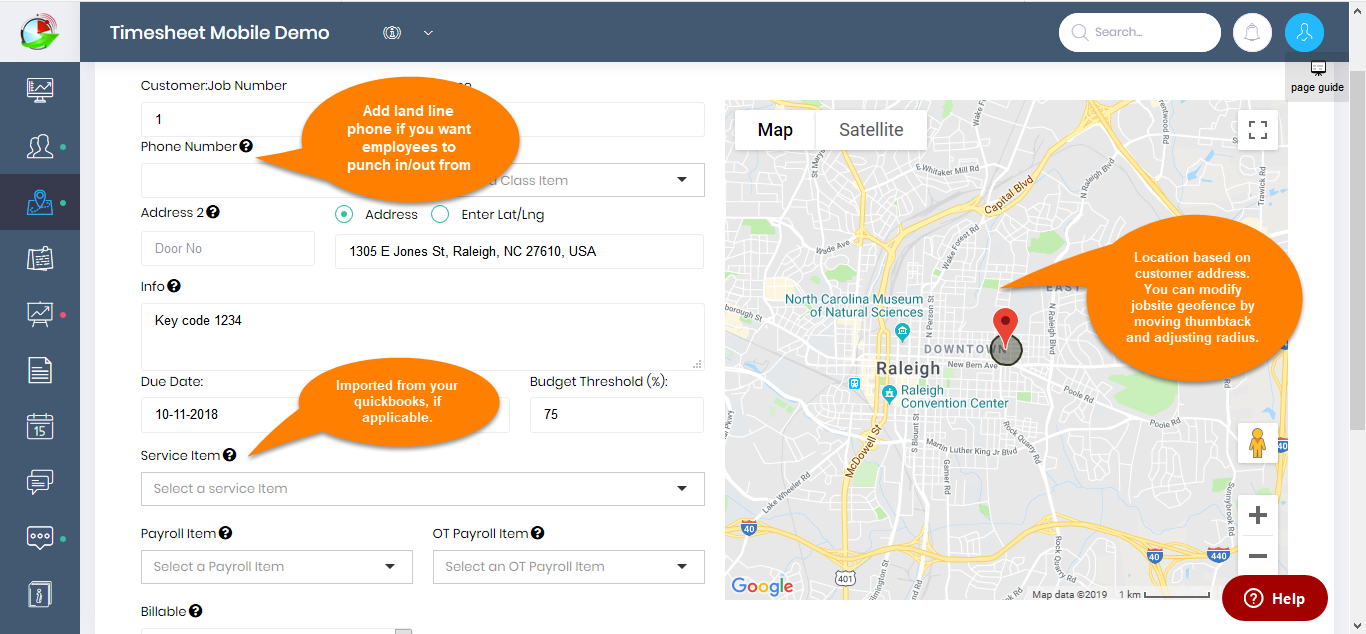Open the jobsite map pin icon in sidebar

pos(40,203)
